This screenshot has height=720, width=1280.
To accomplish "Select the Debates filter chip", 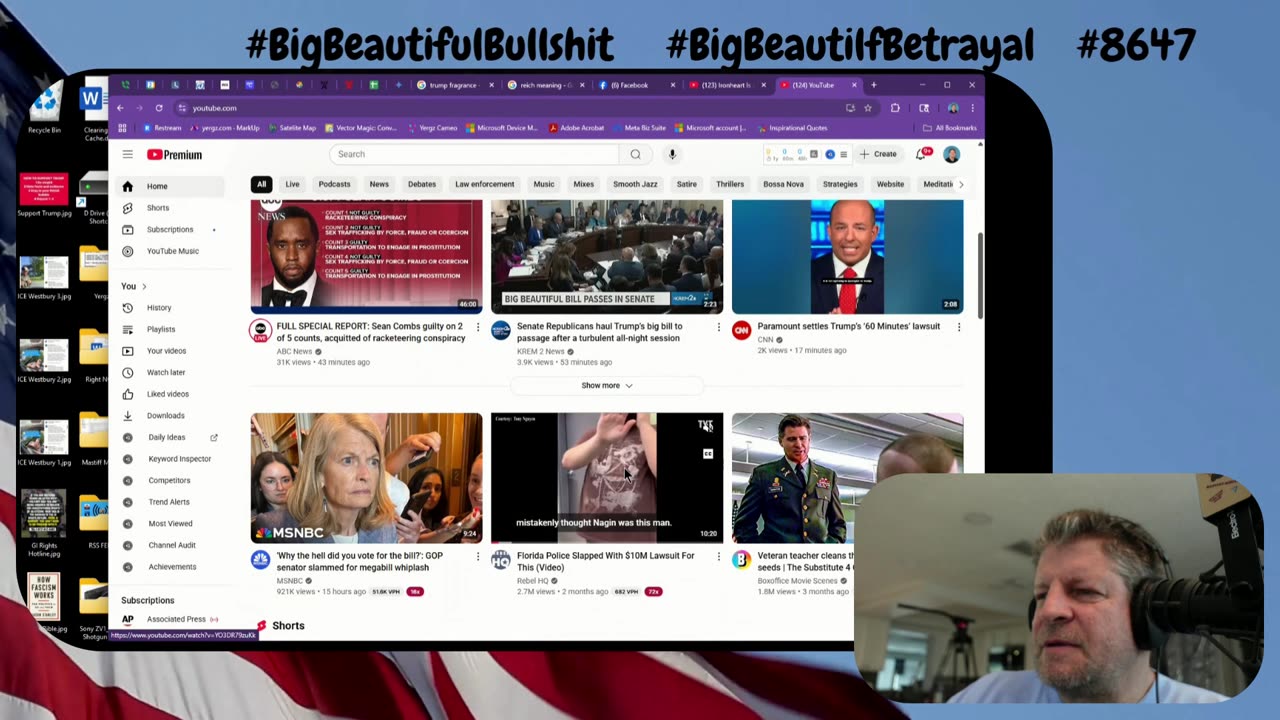I will [422, 184].
